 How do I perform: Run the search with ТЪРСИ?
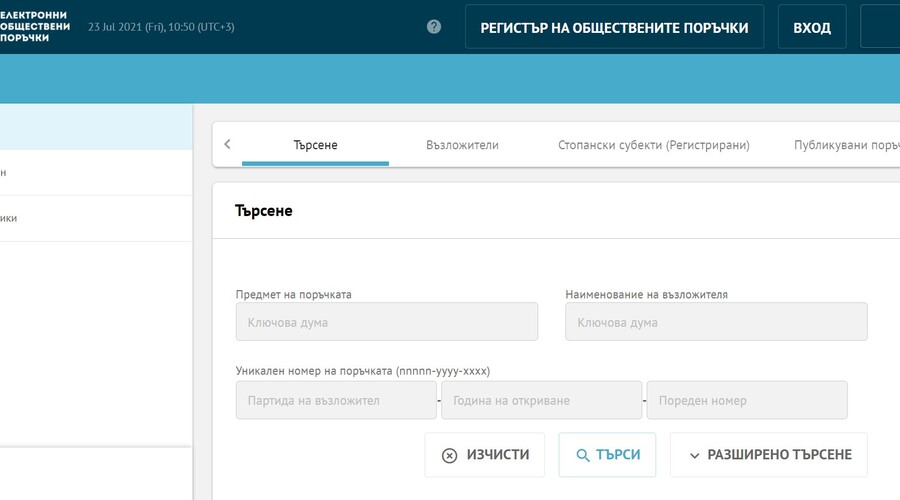point(607,455)
